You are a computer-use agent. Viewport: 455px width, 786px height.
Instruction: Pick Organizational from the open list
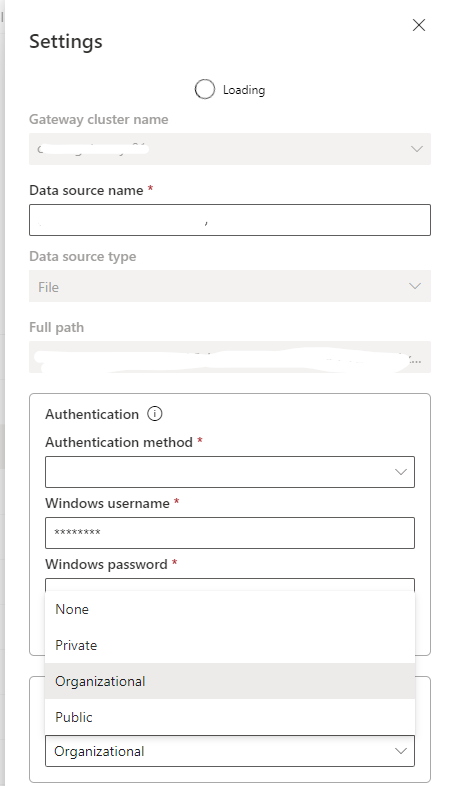[230, 681]
